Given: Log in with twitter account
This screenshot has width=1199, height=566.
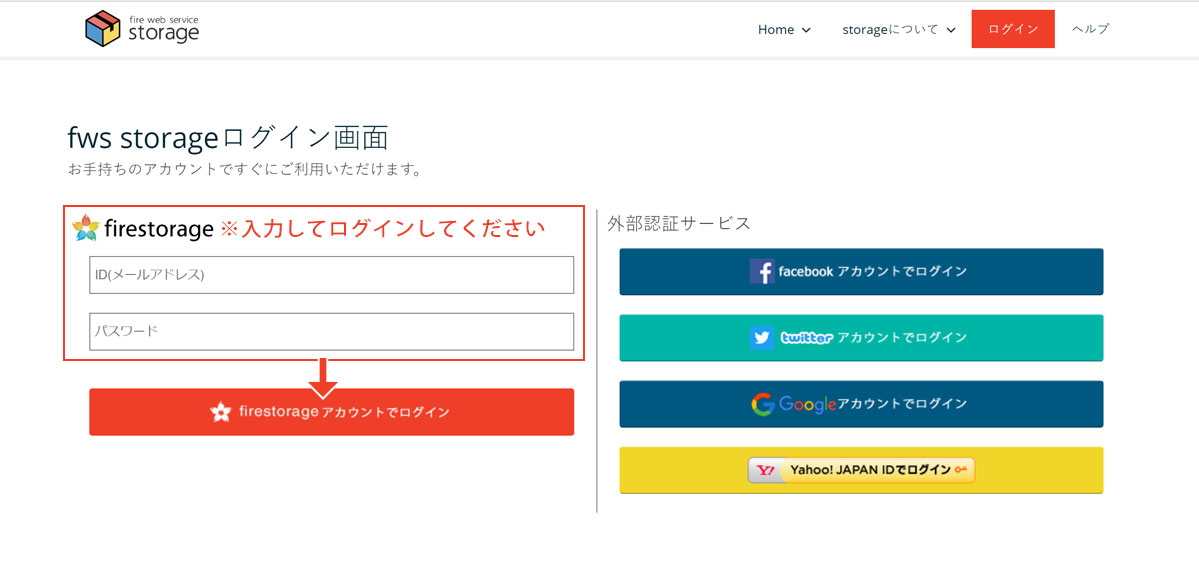Looking at the screenshot, I should [861, 337].
